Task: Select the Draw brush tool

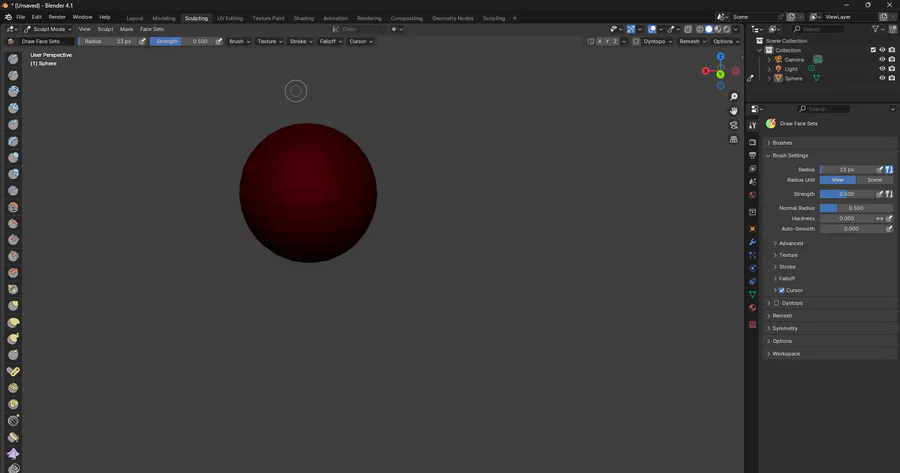Action: [13, 59]
